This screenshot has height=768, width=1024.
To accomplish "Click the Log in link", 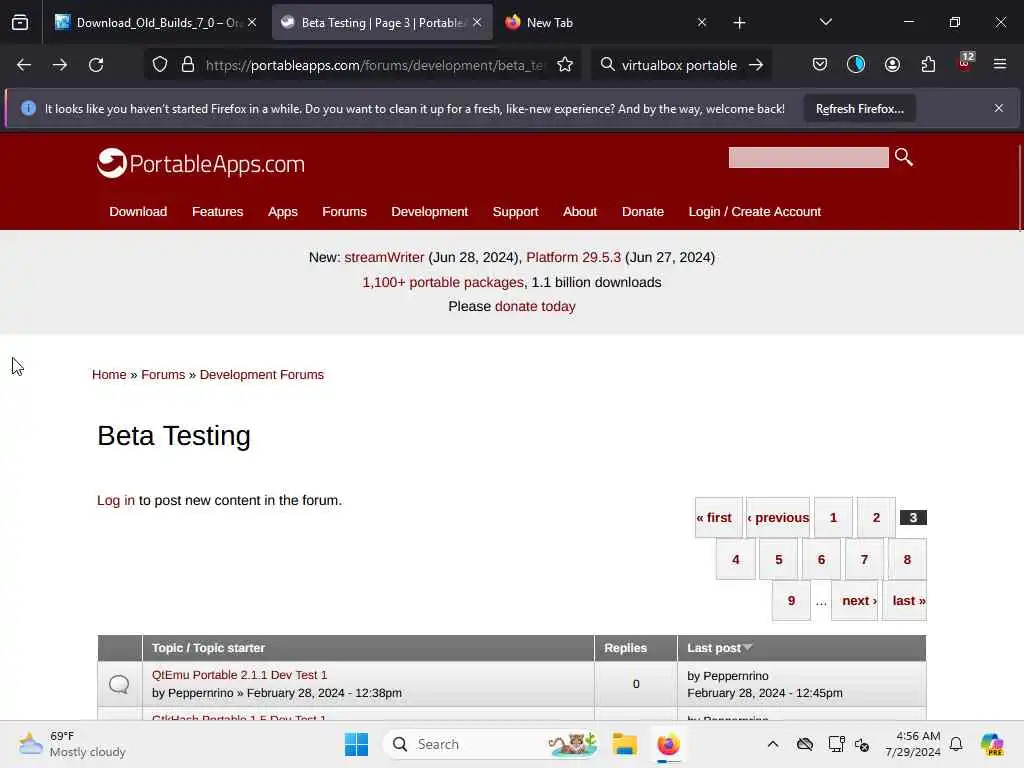I will click(116, 500).
